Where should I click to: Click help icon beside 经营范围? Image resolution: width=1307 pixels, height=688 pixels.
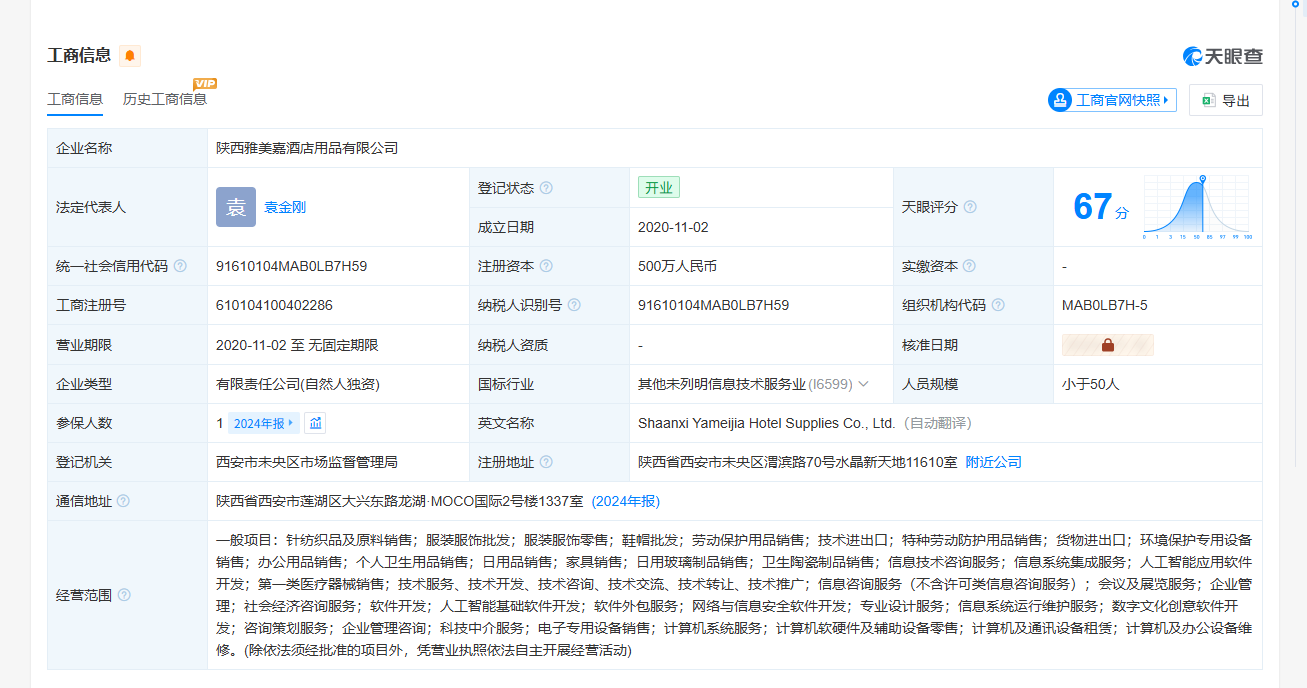tap(124, 595)
